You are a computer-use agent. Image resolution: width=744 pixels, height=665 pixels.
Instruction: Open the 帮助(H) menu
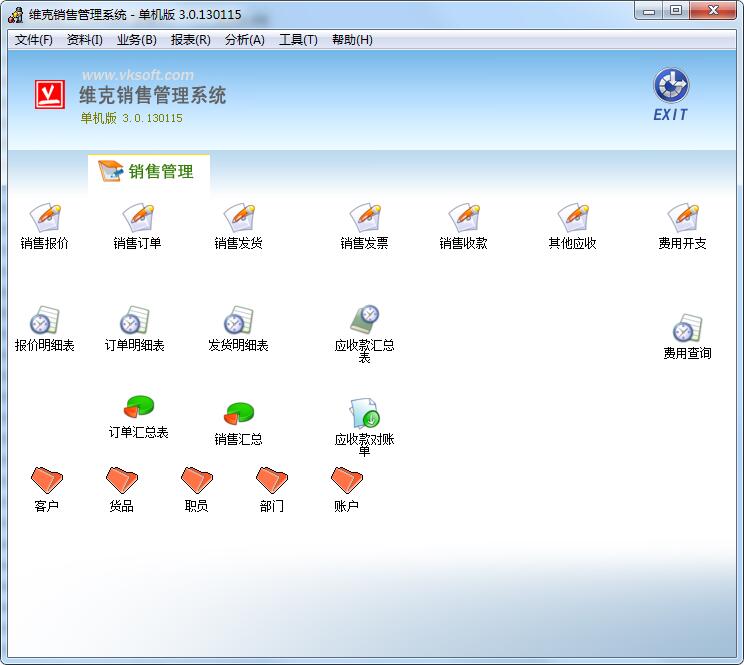(352, 40)
